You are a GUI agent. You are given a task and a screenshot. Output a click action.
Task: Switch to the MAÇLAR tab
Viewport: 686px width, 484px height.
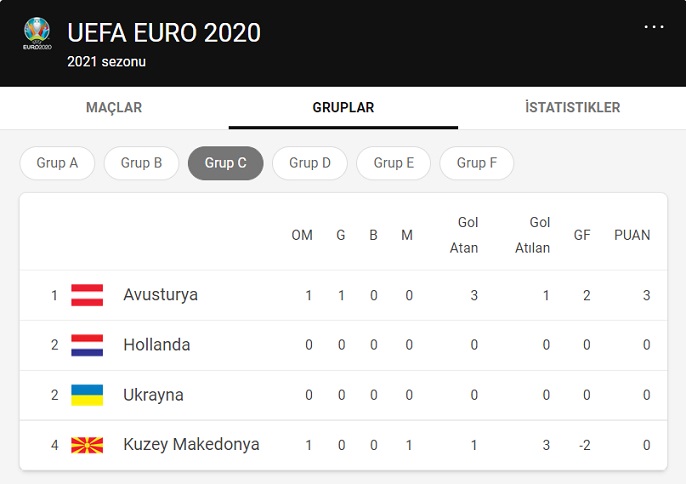[114, 108]
